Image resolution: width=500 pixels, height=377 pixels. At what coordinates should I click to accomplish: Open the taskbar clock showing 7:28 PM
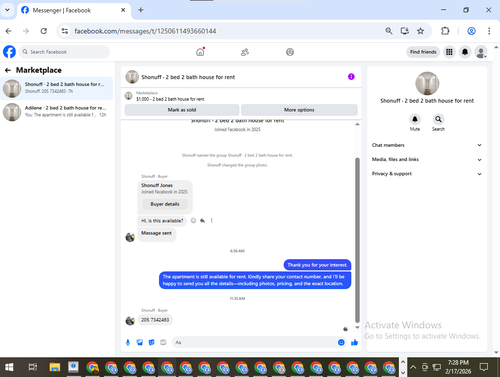[458, 367]
